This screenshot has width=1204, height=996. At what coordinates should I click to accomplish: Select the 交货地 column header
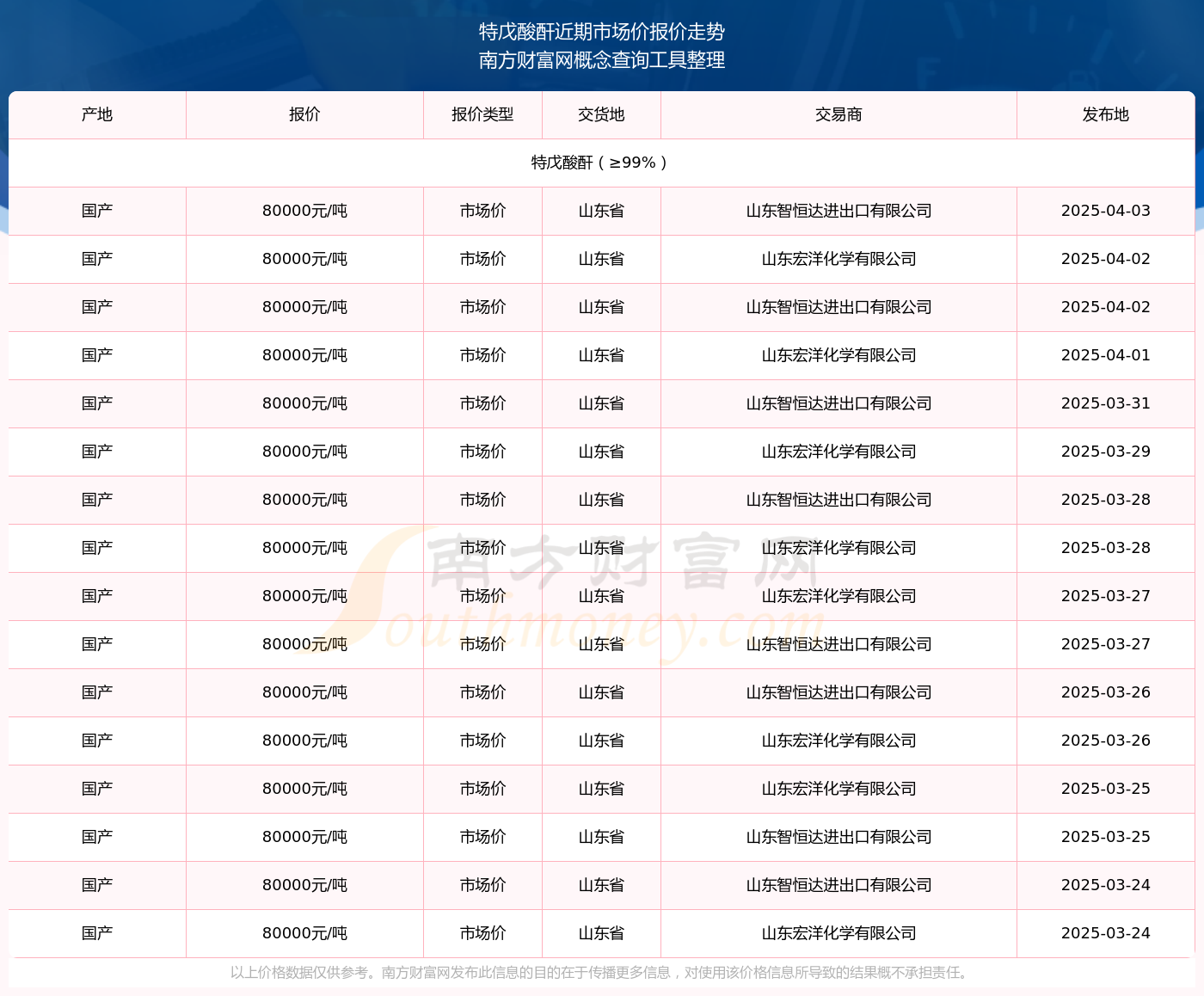(601, 114)
